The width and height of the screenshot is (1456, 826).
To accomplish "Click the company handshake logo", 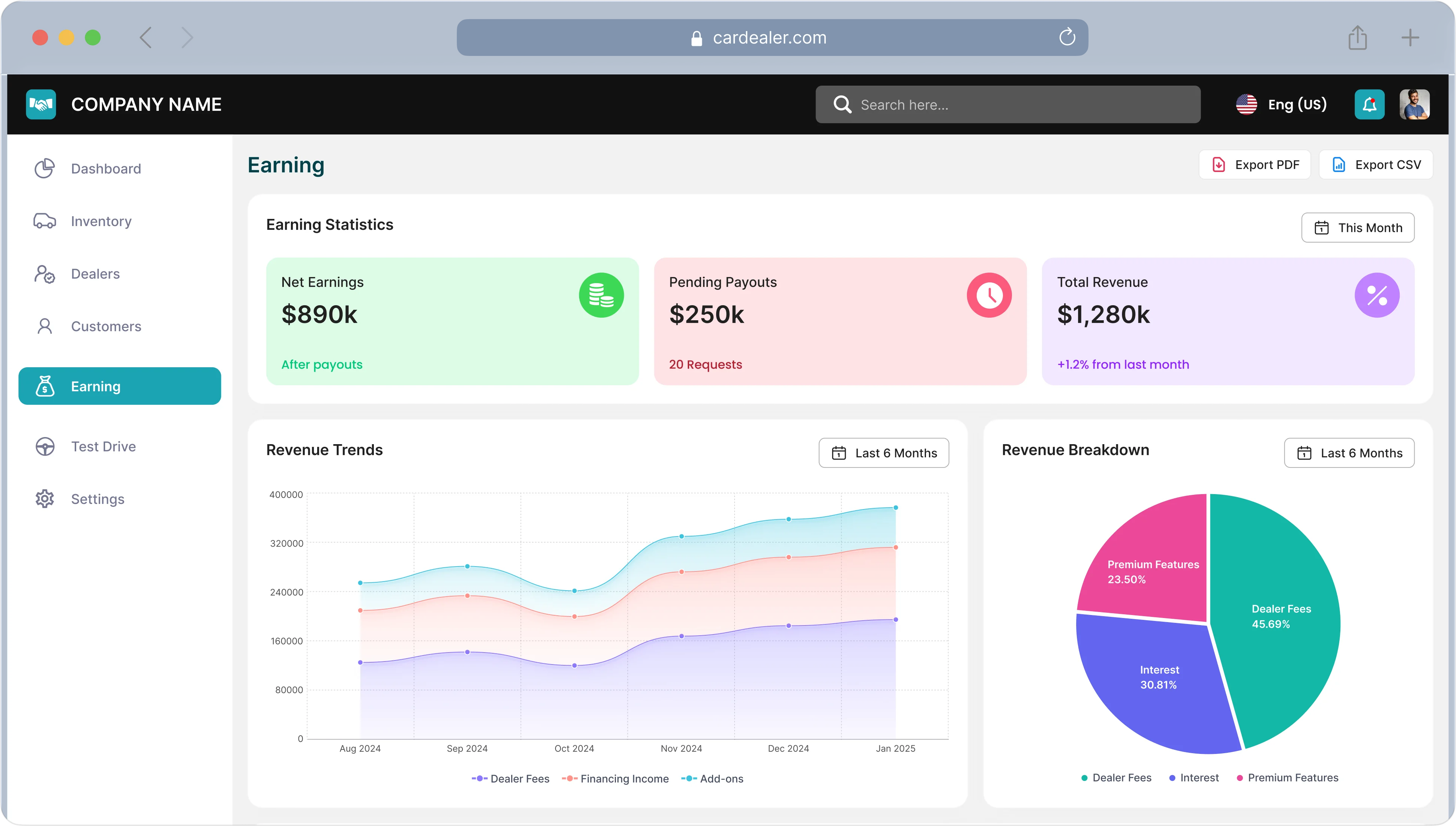I will click(x=41, y=104).
